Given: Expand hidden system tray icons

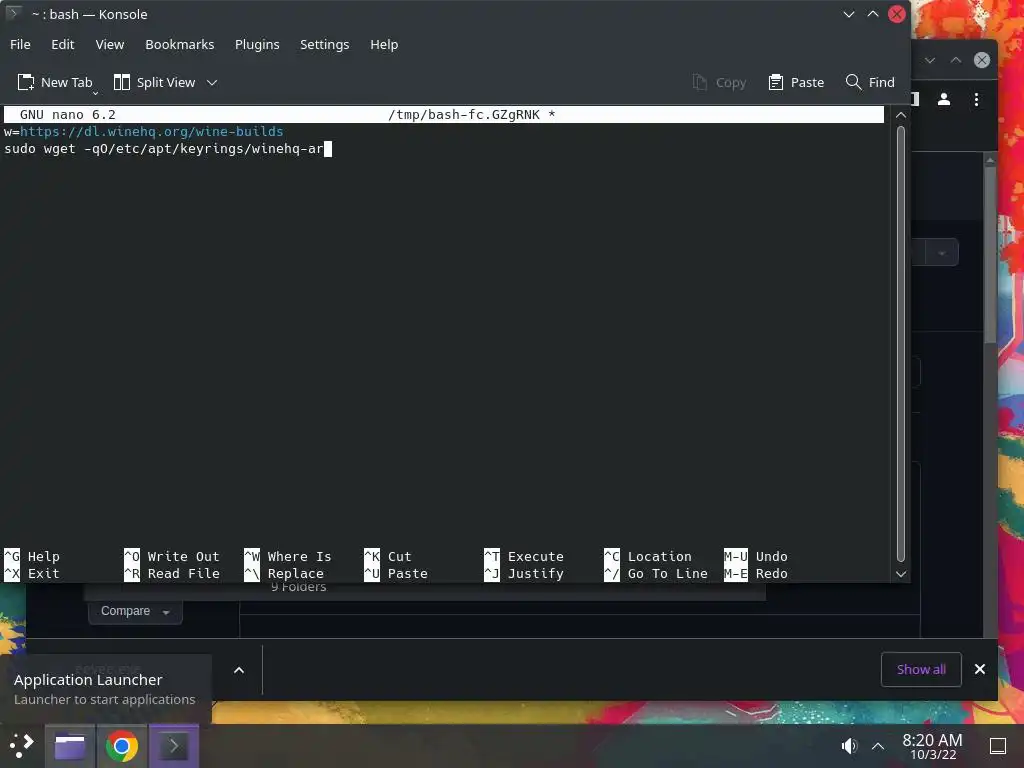Looking at the screenshot, I should coord(878,746).
